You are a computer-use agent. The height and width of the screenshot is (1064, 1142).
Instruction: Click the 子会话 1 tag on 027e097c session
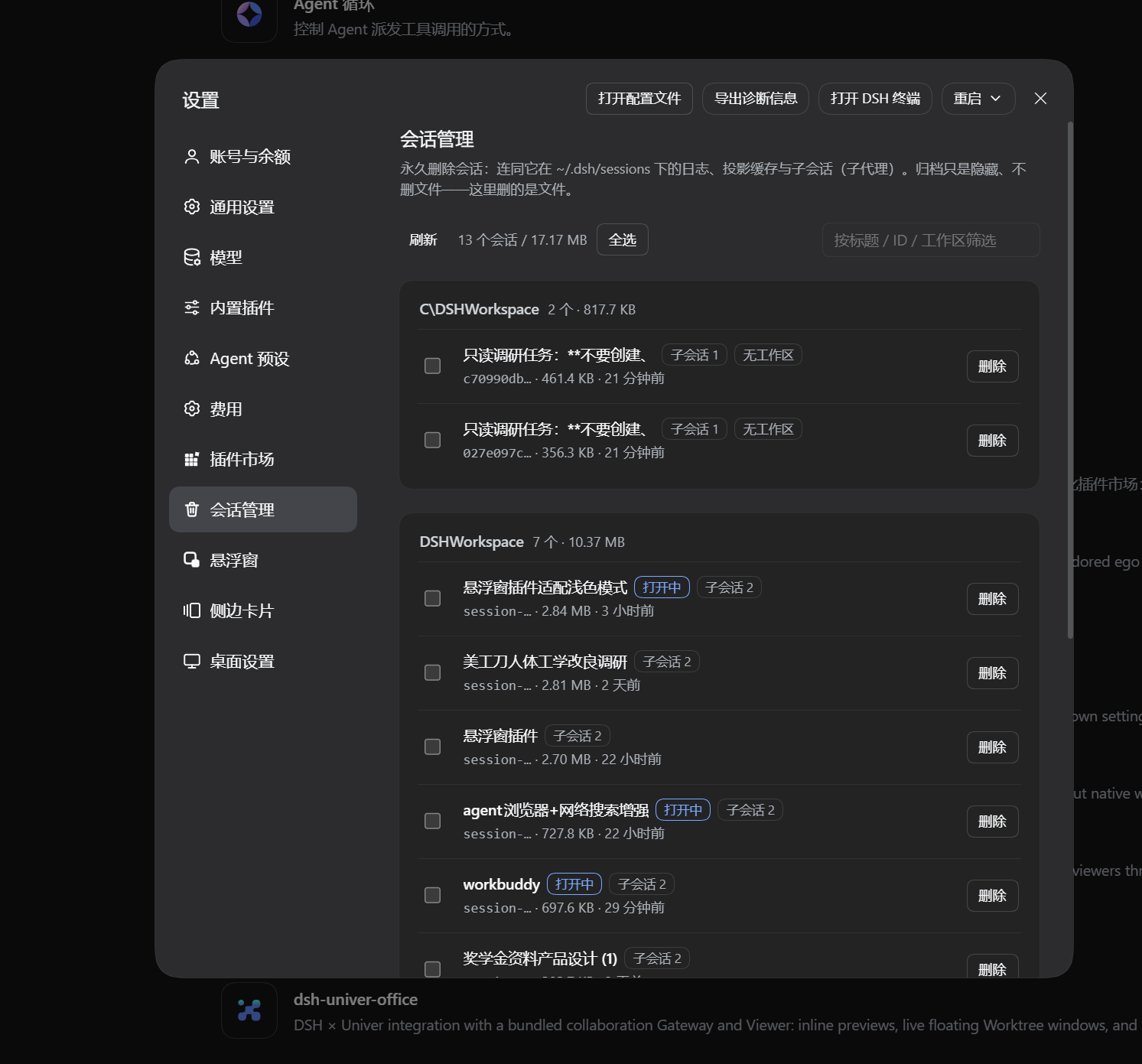point(695,429)
